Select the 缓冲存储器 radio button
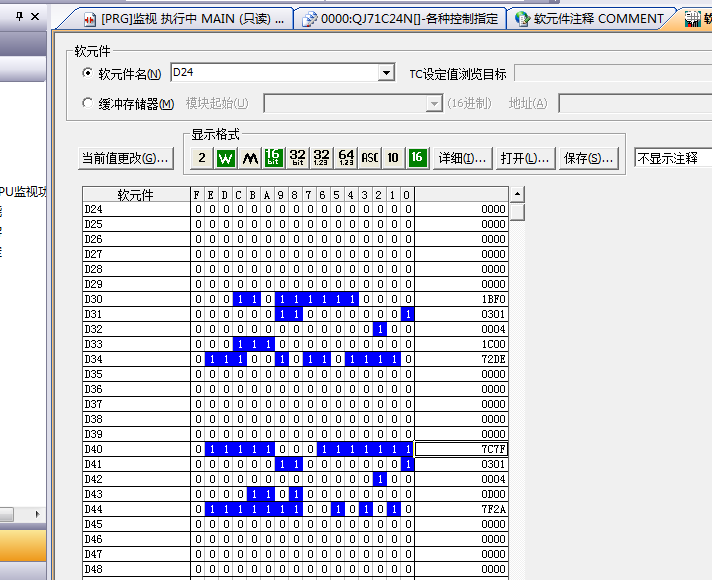The height and width of the screenshot is (580, 712). coord(87,104)
